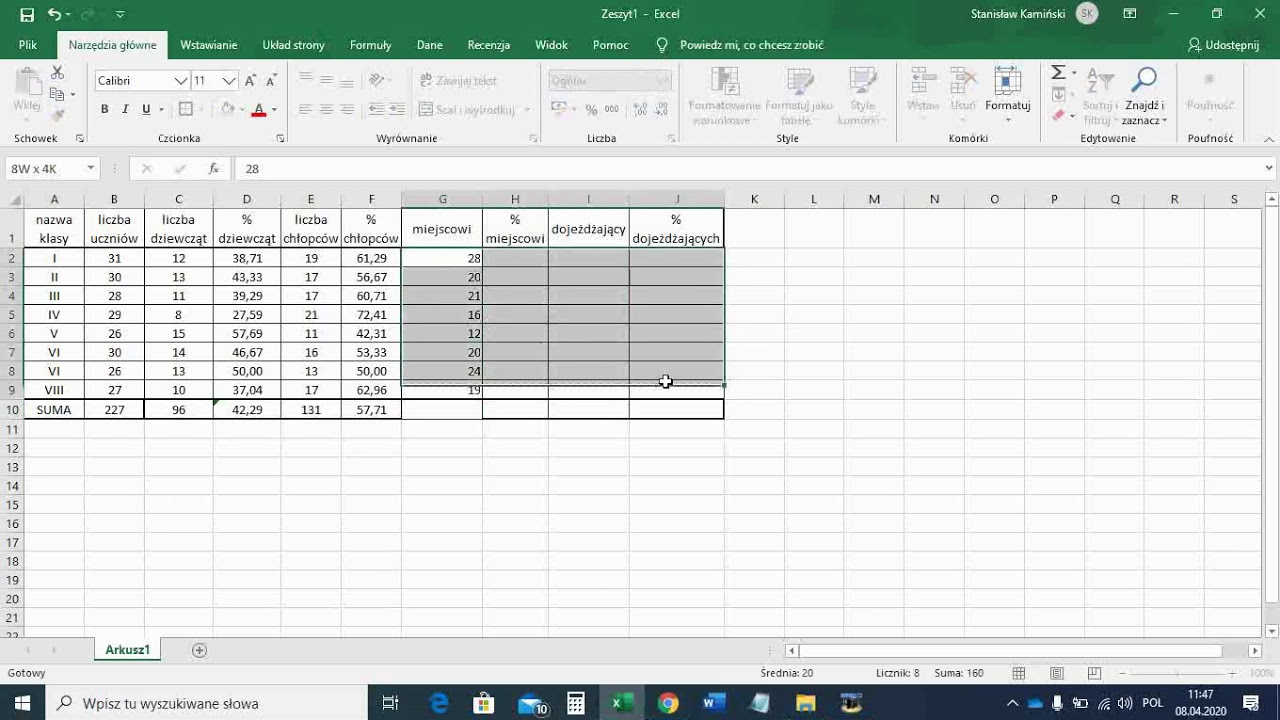The image size is (1280, 720).
Task: Add a new sheet with plus icon
Action: 199,650
